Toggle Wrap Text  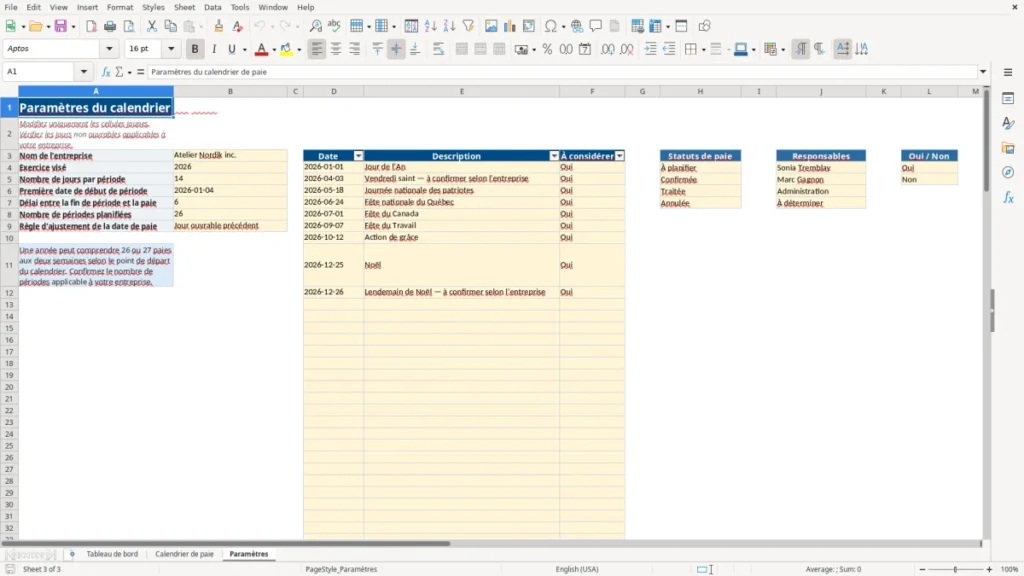pyautogui.click(x=438, y=49)
